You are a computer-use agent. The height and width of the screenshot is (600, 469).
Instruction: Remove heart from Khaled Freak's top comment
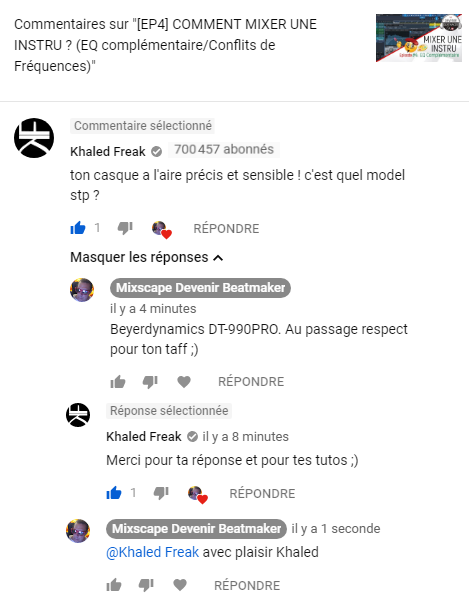click(162, 230)
